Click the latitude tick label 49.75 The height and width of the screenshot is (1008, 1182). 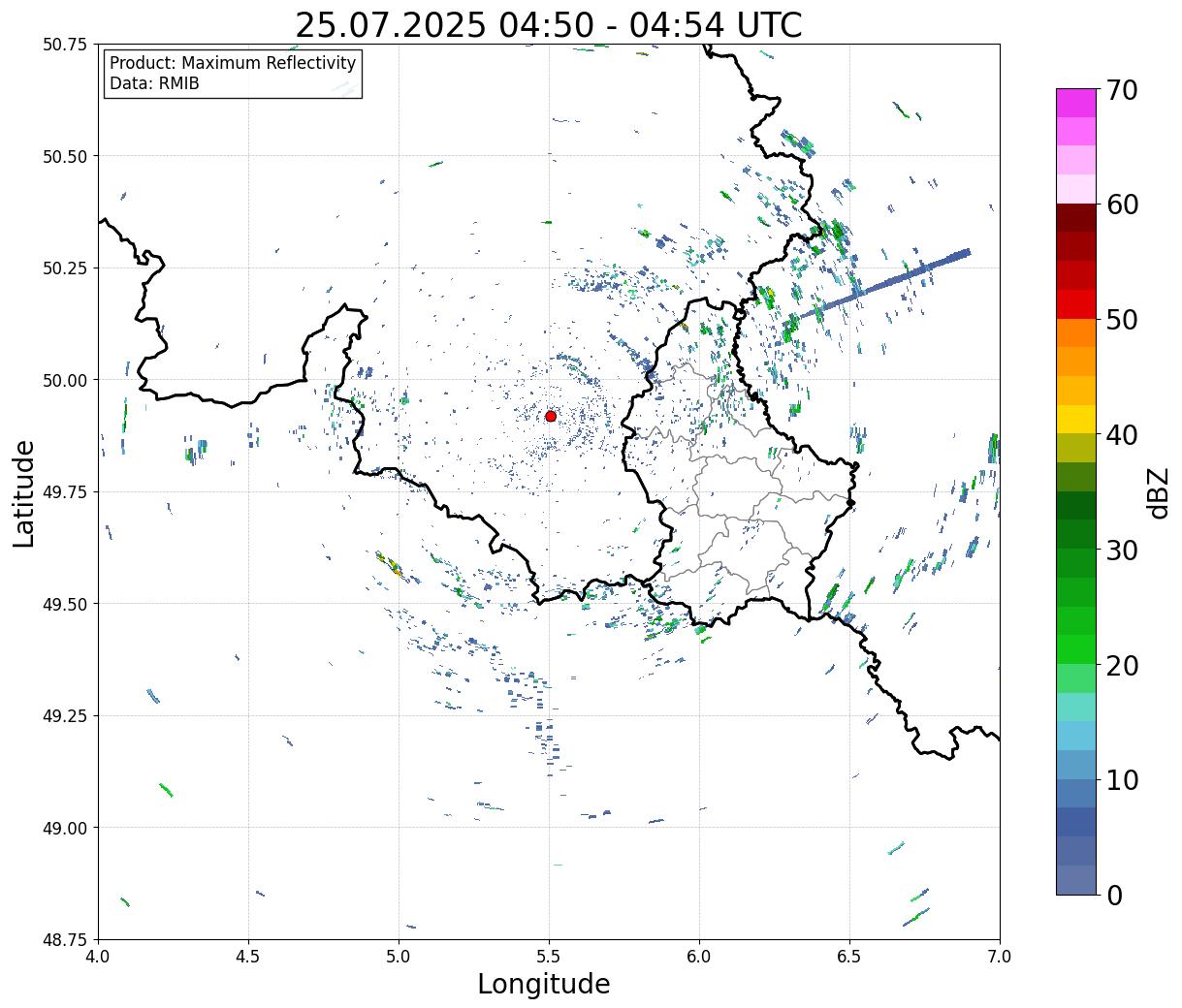[65, 492]
